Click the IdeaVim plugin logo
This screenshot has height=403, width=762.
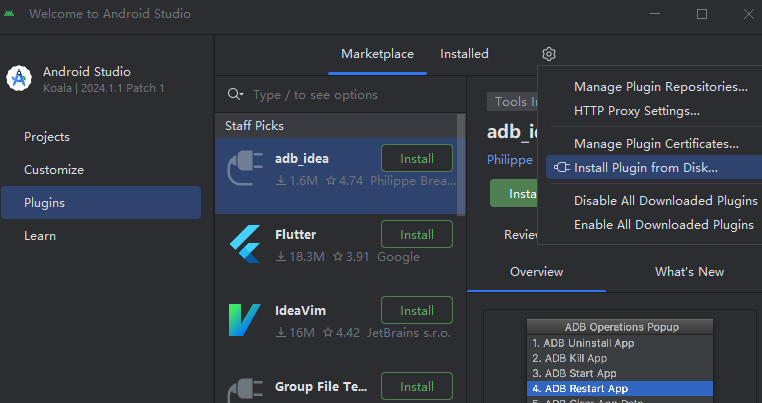244,320
